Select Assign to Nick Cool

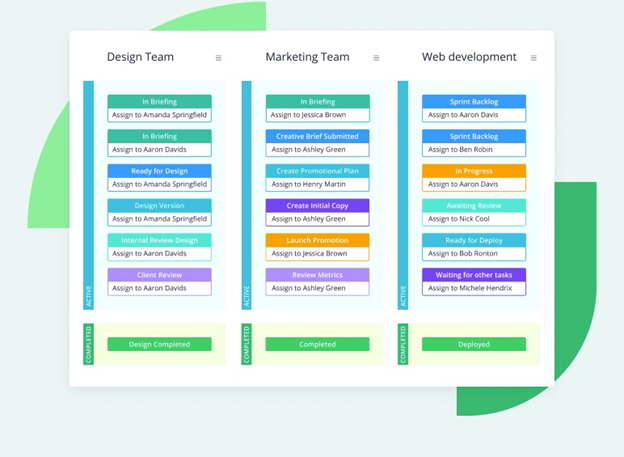tap(474, 219)
